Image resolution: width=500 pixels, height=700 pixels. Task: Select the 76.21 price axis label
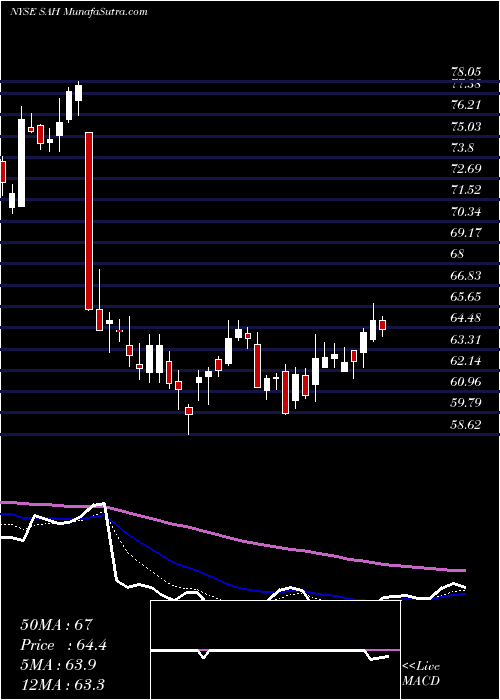466,105
